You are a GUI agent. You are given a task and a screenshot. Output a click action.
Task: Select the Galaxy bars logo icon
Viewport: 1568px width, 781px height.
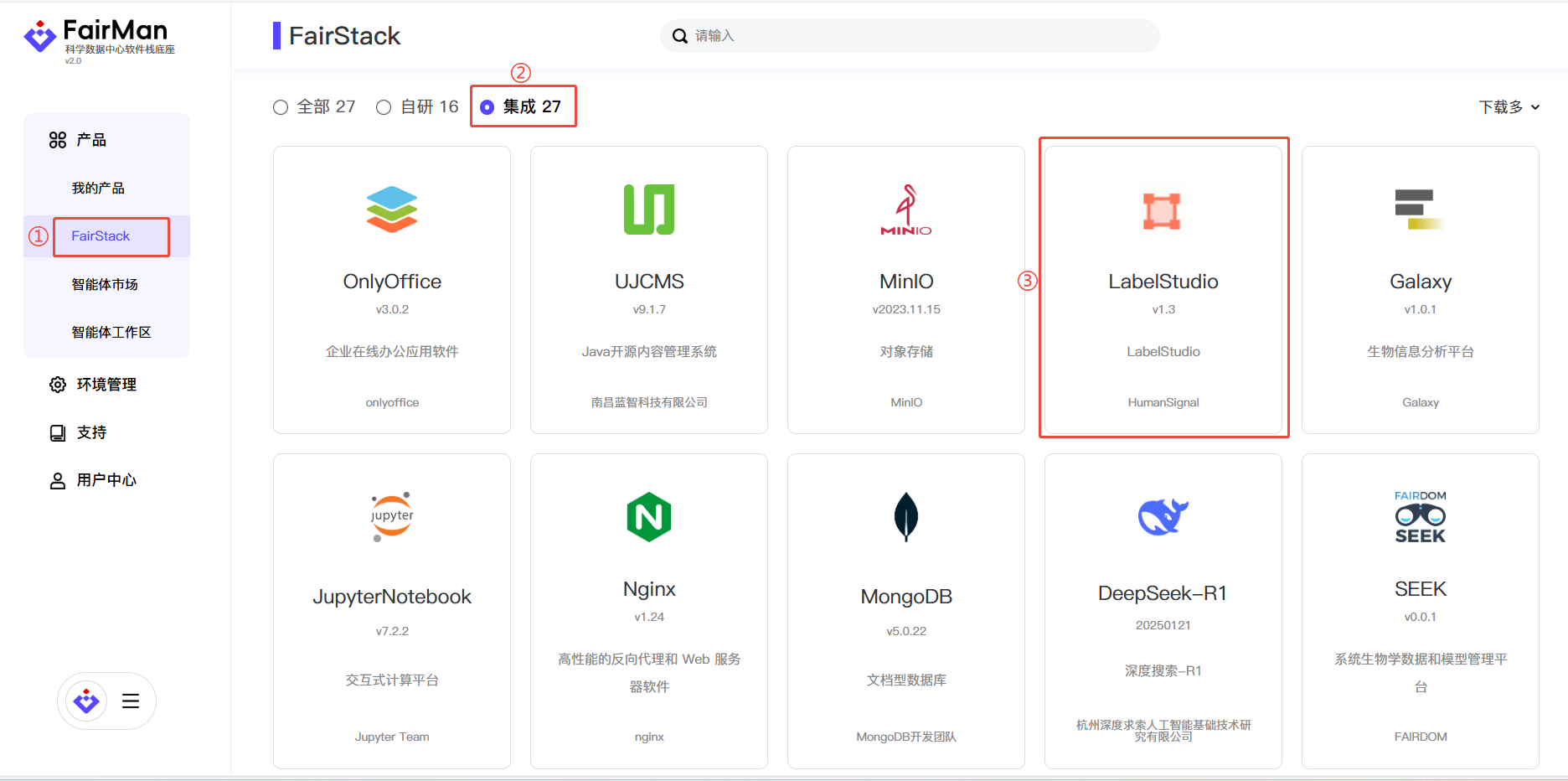coord(1420,209)
